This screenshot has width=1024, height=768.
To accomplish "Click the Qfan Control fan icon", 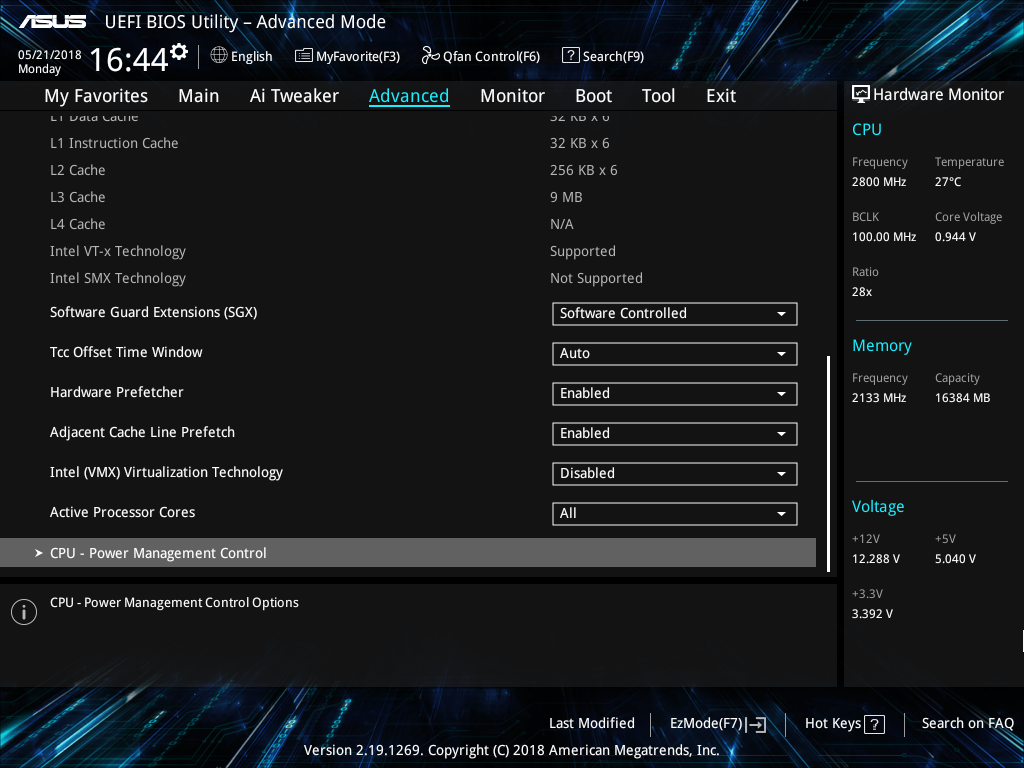I will (x=430, y=56).
